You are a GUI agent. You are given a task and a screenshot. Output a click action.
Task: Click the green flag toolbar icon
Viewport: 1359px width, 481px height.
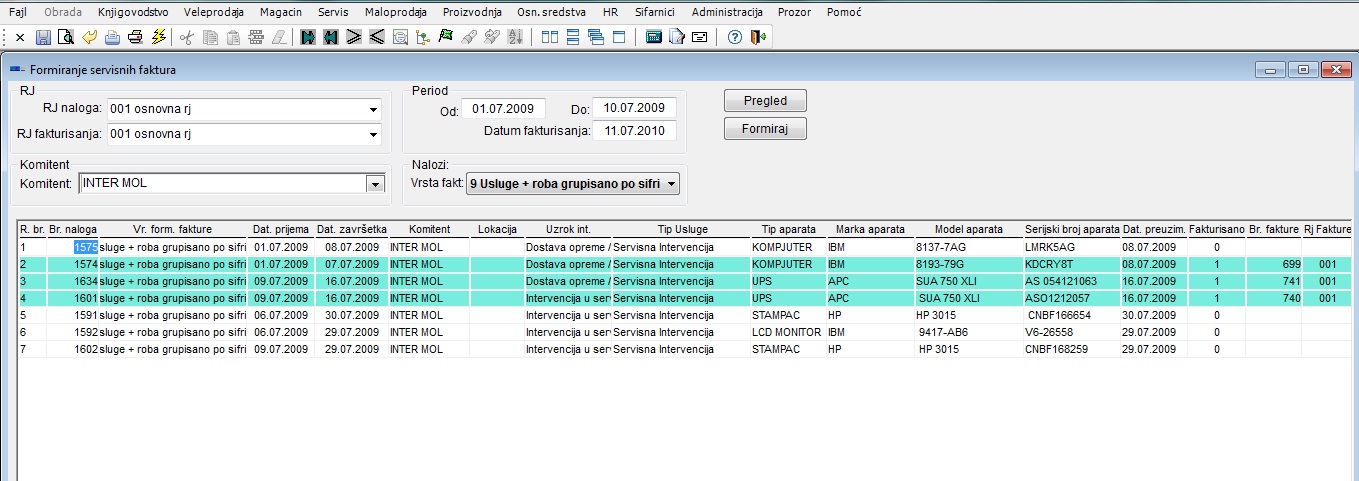(x=446, y=37)
